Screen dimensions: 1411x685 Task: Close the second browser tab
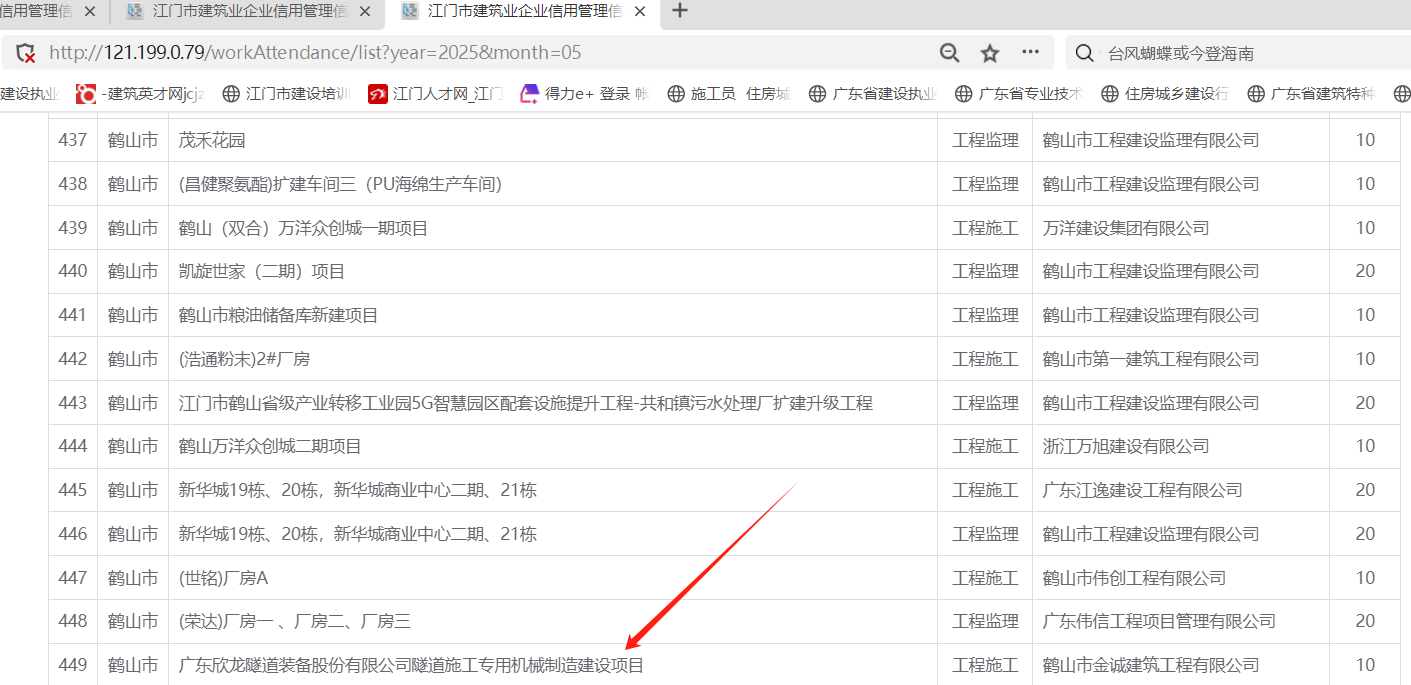pos(365,12)
